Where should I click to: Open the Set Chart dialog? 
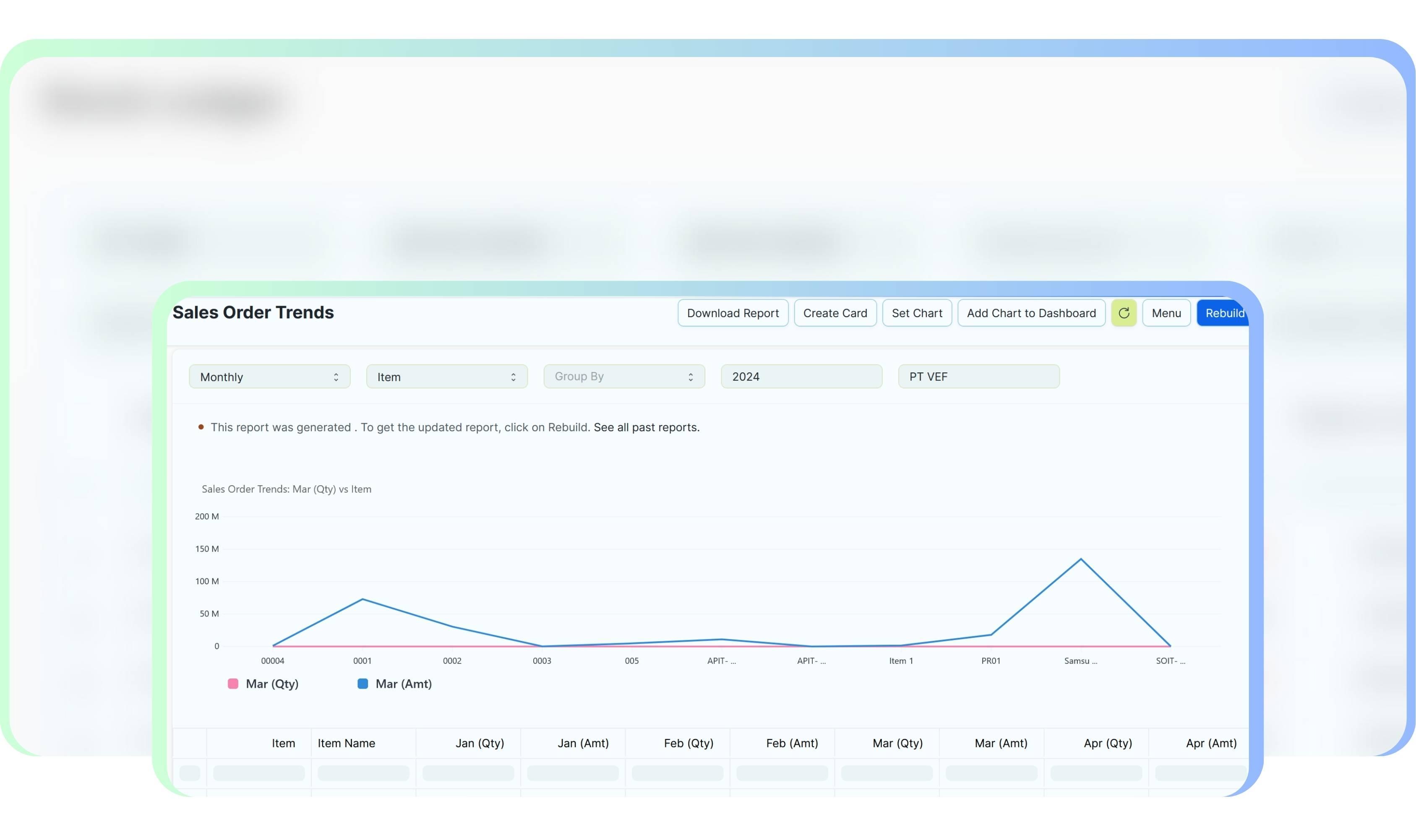[x=917, y=313]
